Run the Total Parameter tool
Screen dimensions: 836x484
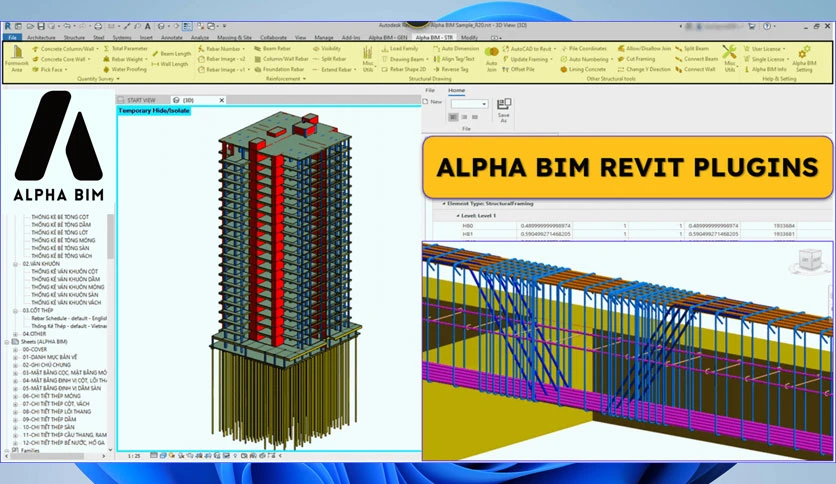(x=125, y=49)
